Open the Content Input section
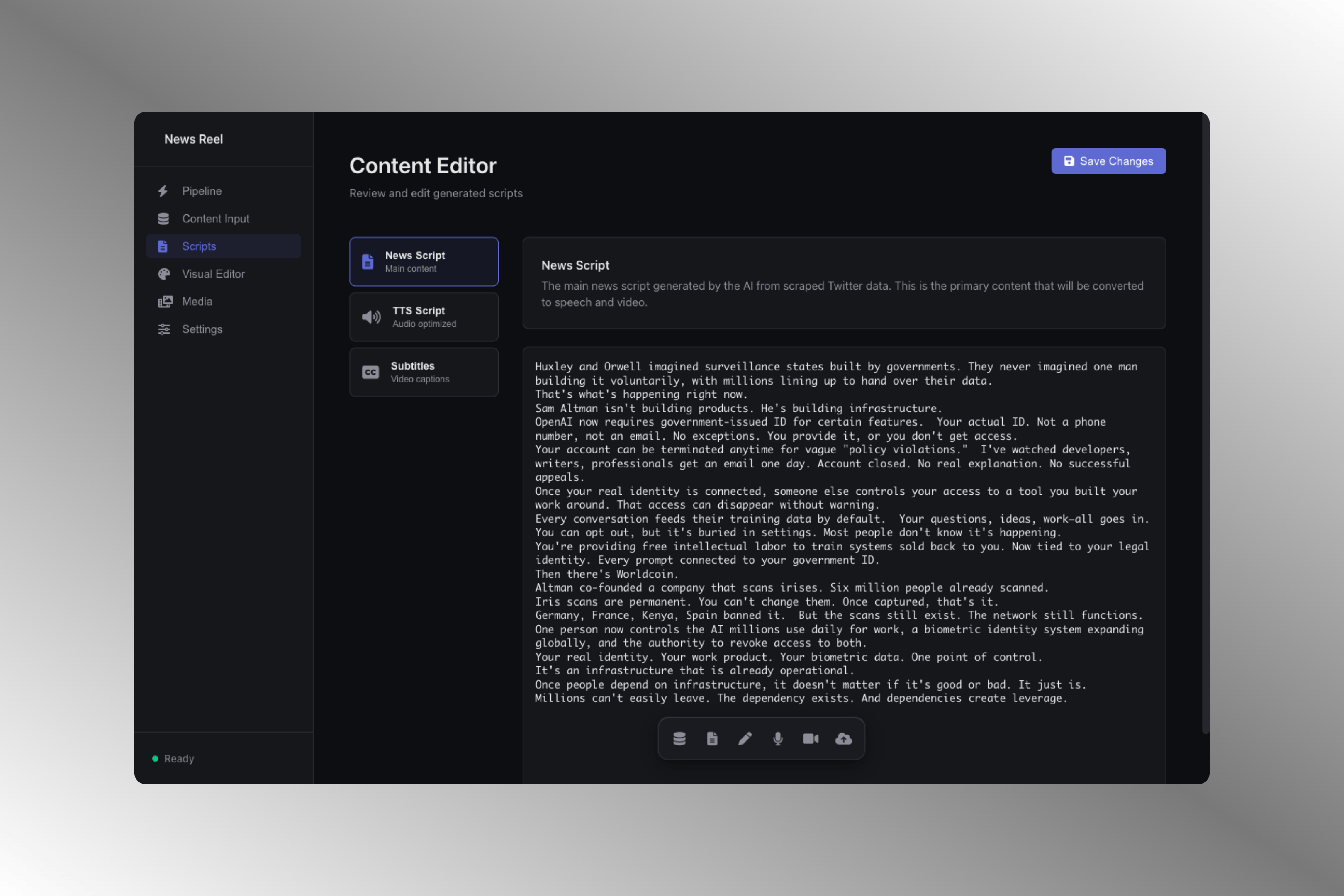Screen dimensions: 1344x896 tap(215, 219)
